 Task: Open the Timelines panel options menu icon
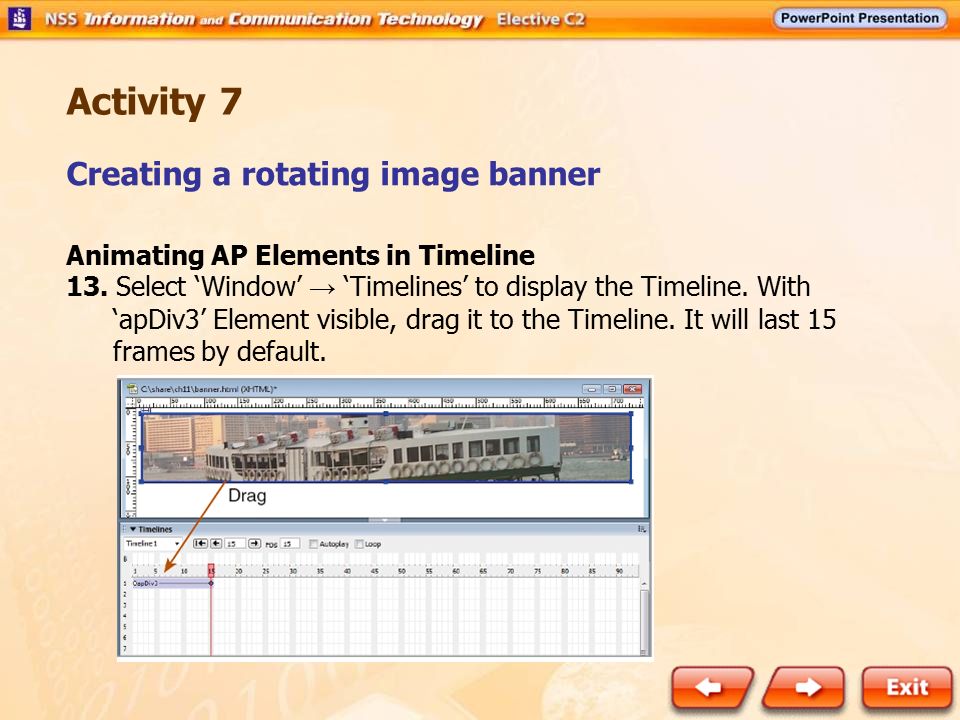[642, 529]
